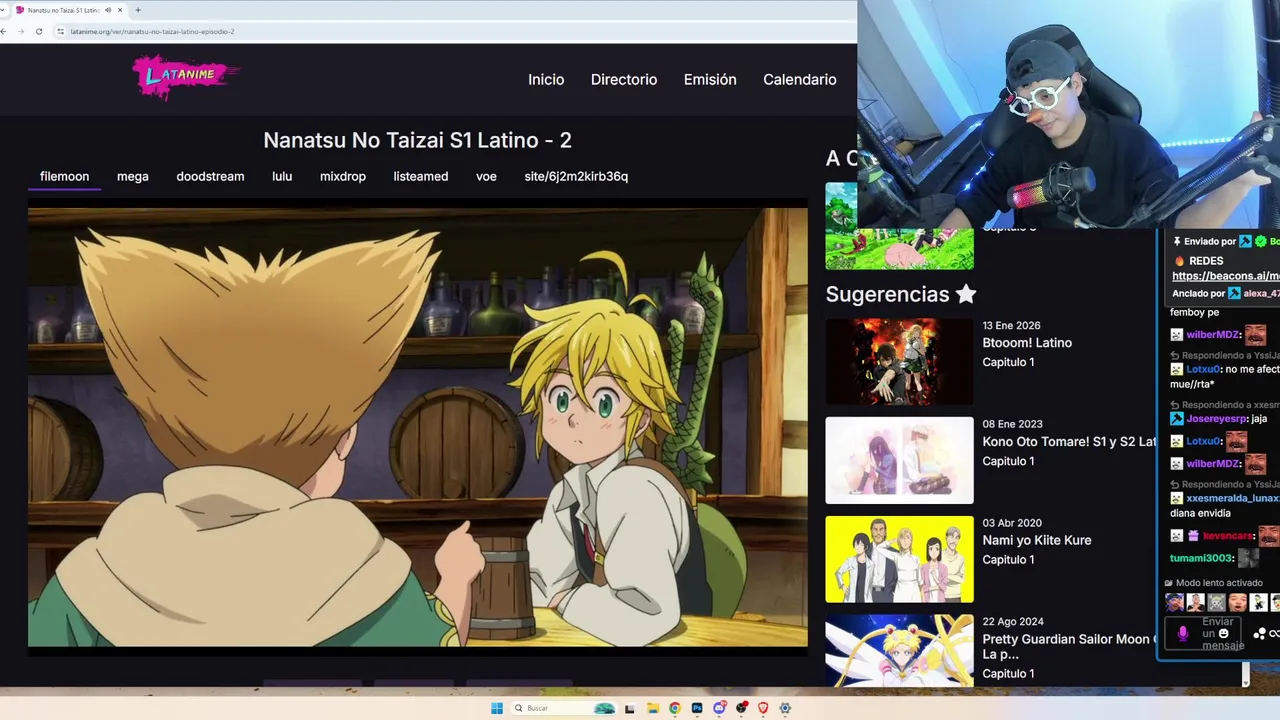Click the 08 Ene 2023 date text

coord(1012,424)
